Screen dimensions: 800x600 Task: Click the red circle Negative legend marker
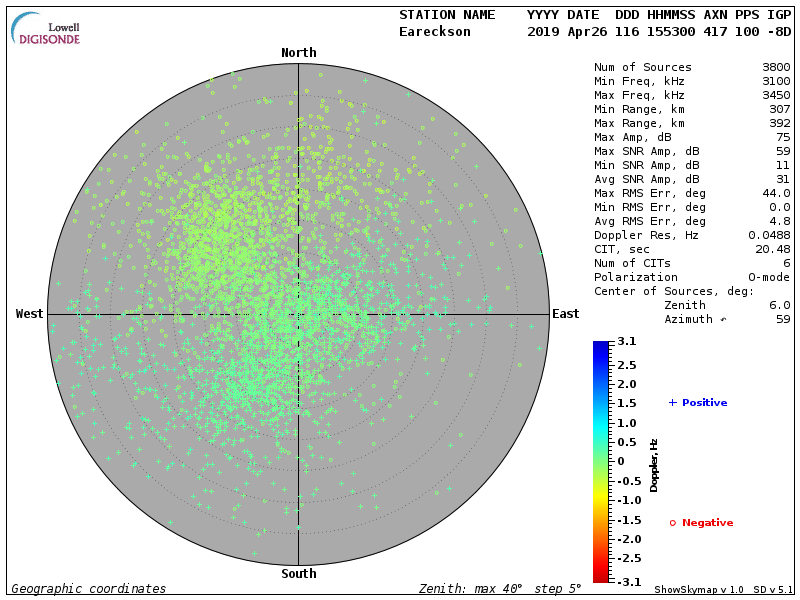click(673, 523)
